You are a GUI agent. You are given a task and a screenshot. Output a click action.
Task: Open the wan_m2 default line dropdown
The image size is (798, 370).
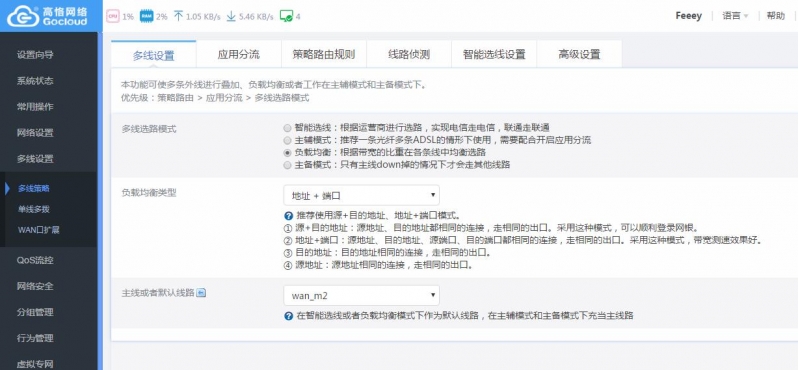(361, 295)
